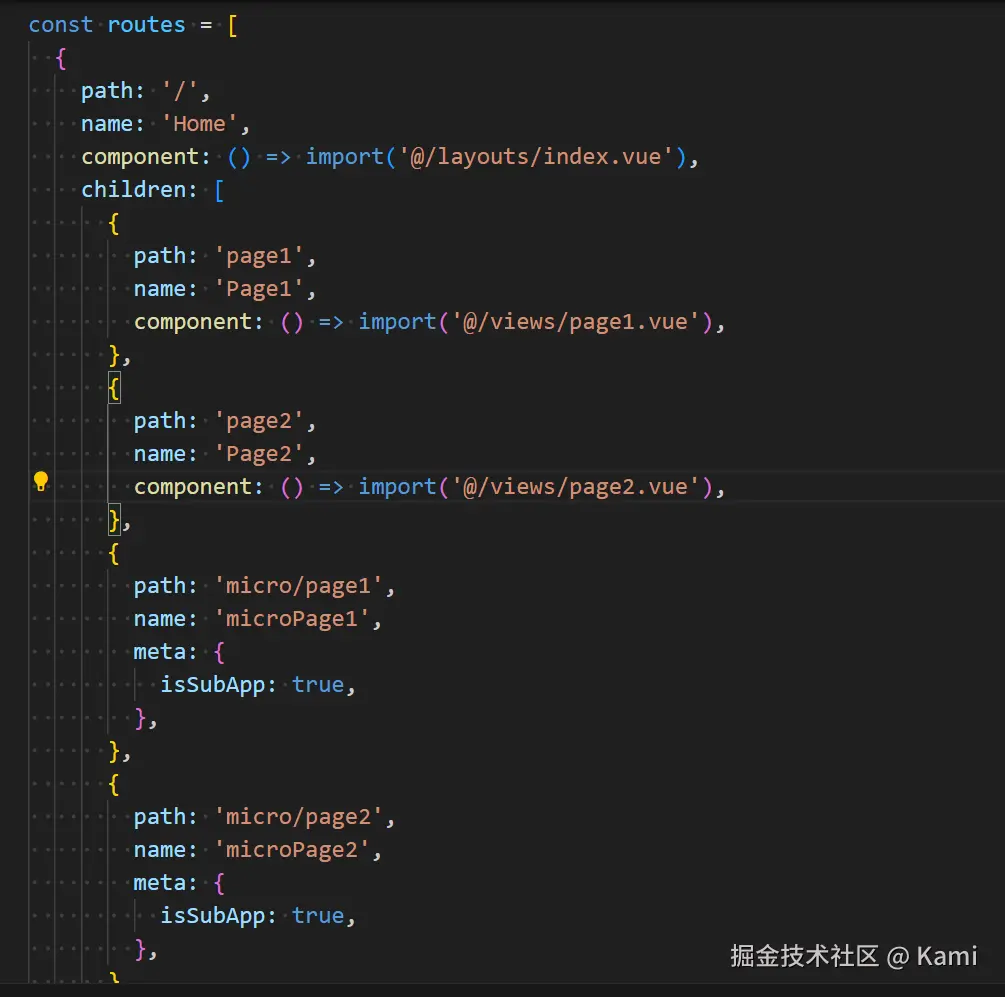1005x997 pixels.
Task: Click the name value 'Page2'
Action: 259,454
